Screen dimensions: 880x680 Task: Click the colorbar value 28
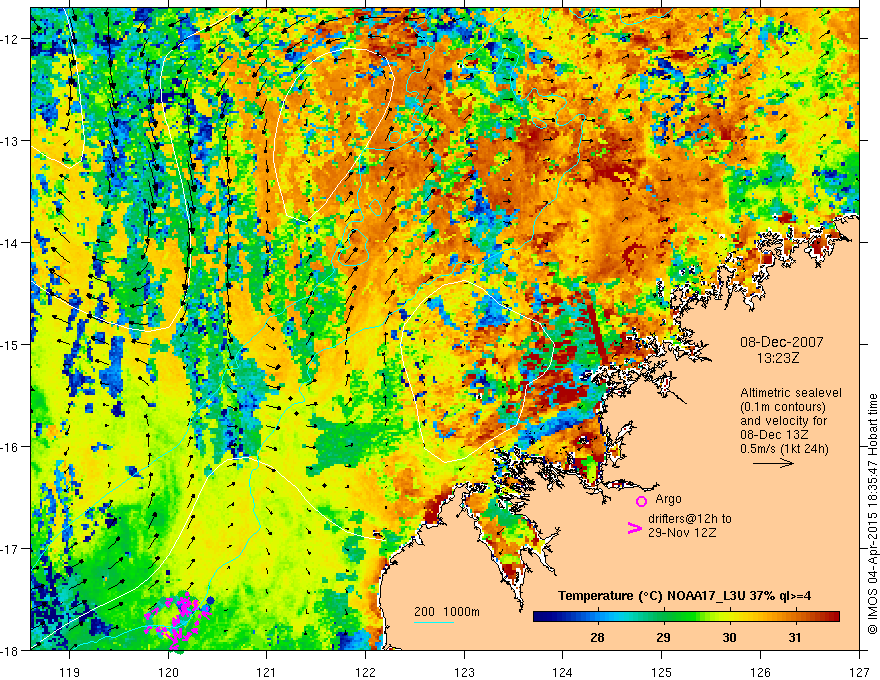click(597, 637)
